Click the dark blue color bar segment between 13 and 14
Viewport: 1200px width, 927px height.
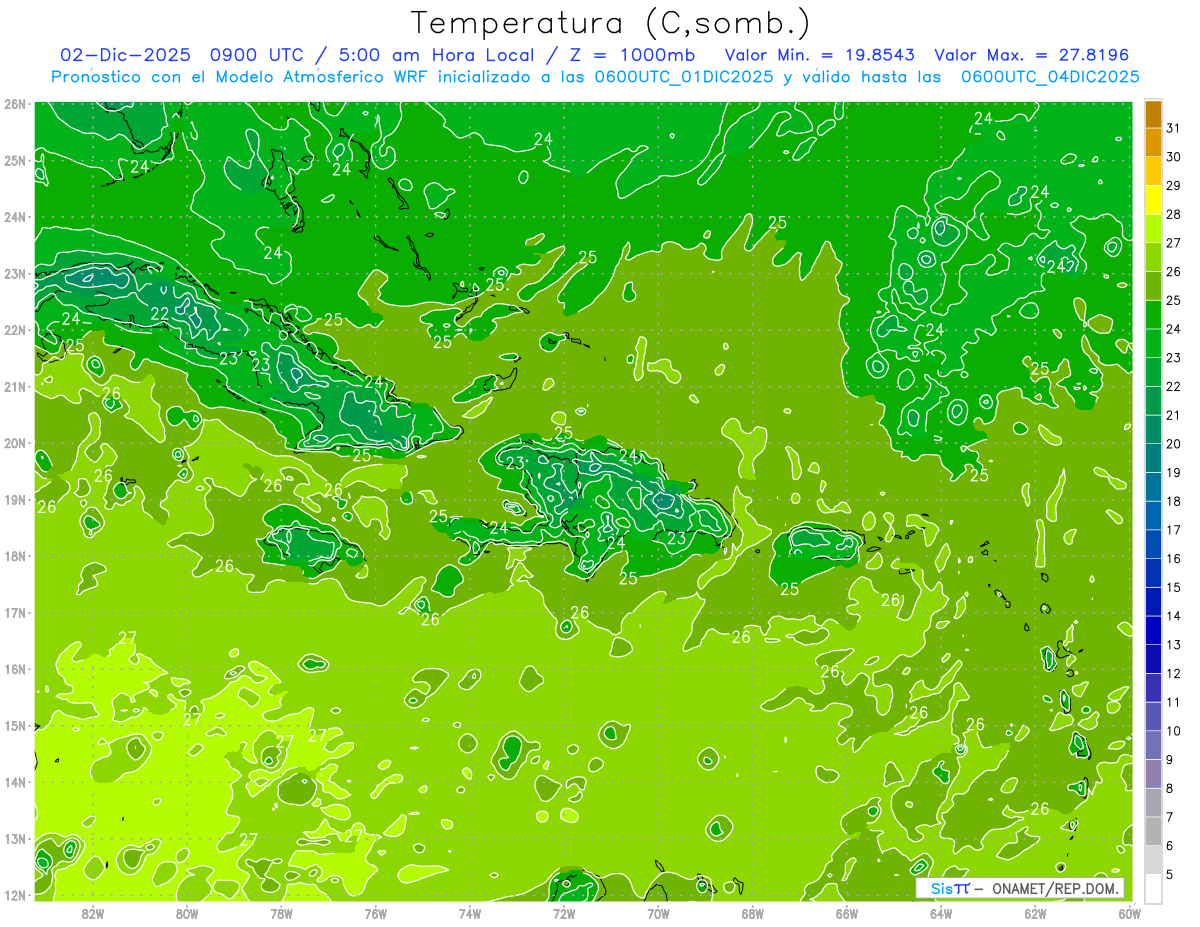click(1153, 630)
